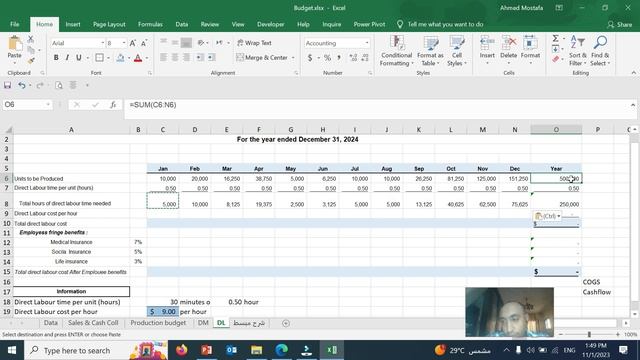
Task: Click the Borders icon
Action: [x=99, y=58]
